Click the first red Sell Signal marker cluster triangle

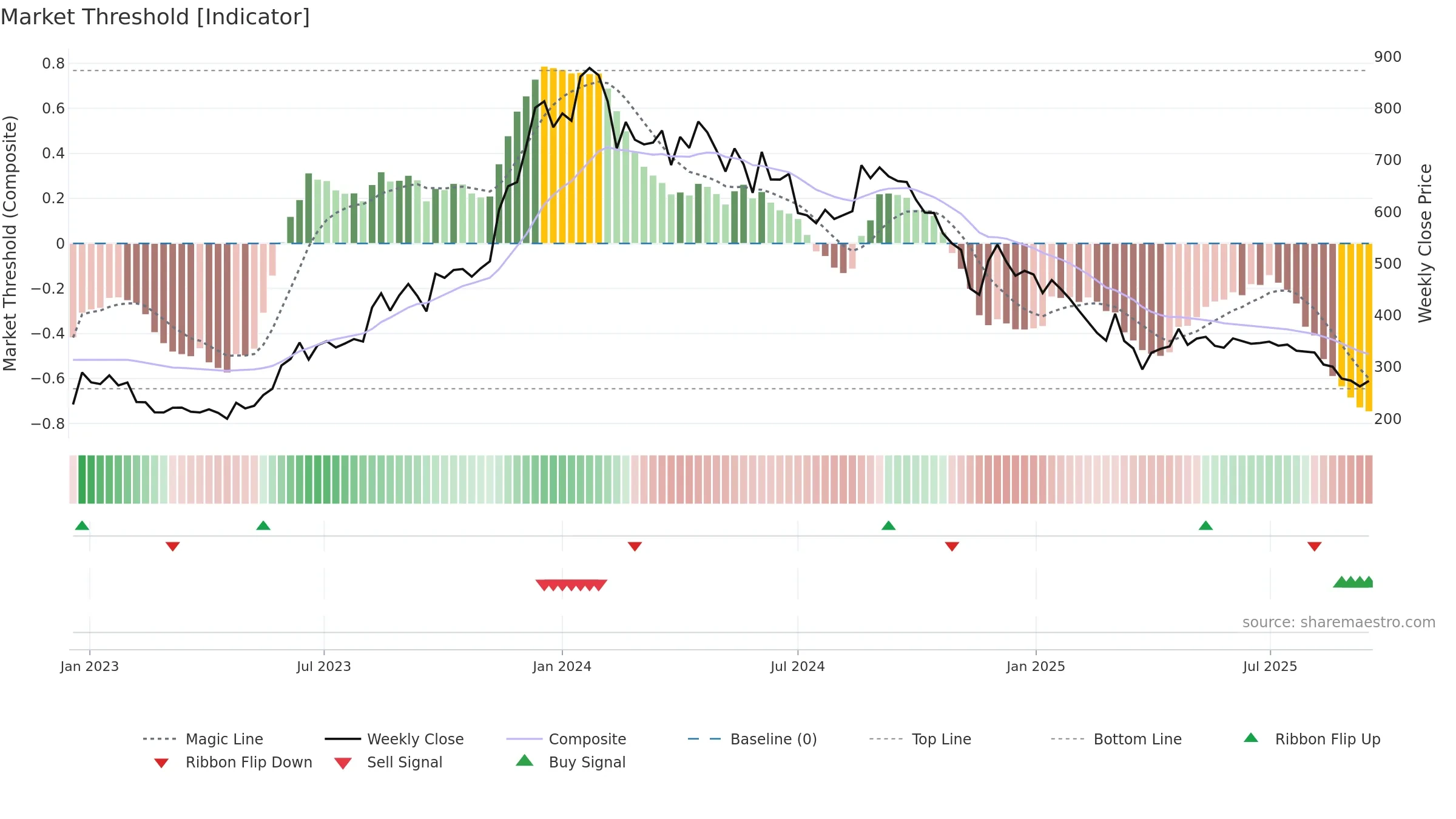pos(544,585)
